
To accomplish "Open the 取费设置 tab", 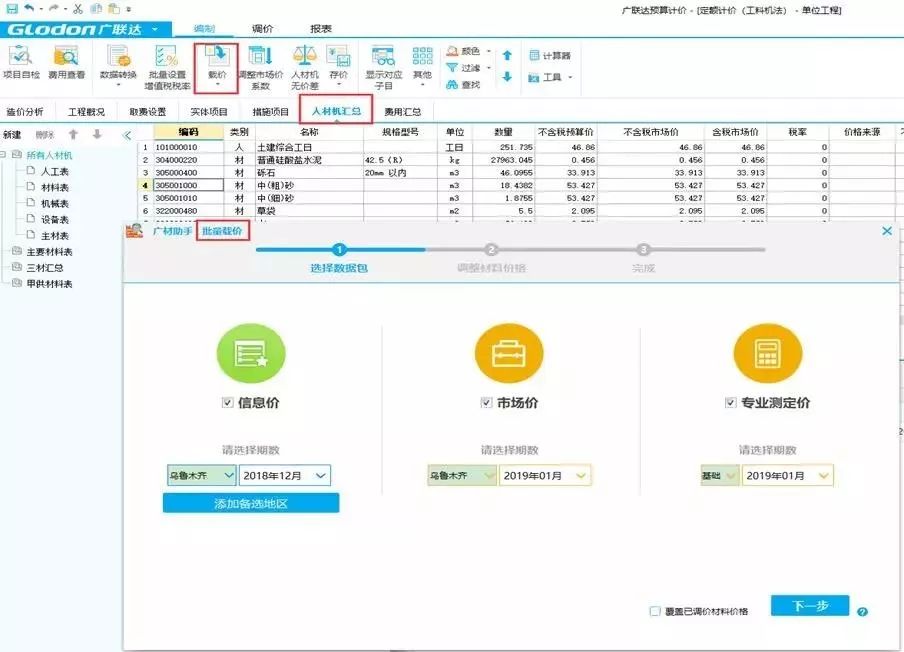I will [x=148, y=112].
